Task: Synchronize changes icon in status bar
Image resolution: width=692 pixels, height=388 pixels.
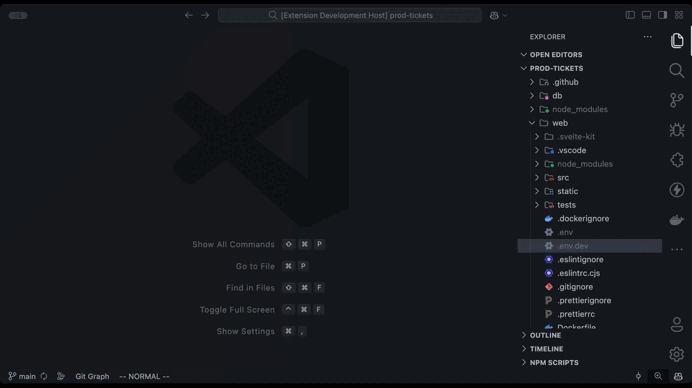Action: coord(44,376)
